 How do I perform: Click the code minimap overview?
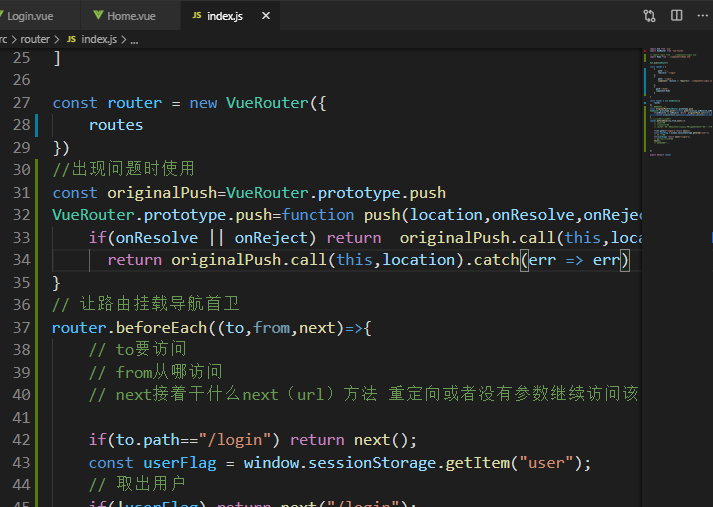pyautogui.click(x=677, y=102)
